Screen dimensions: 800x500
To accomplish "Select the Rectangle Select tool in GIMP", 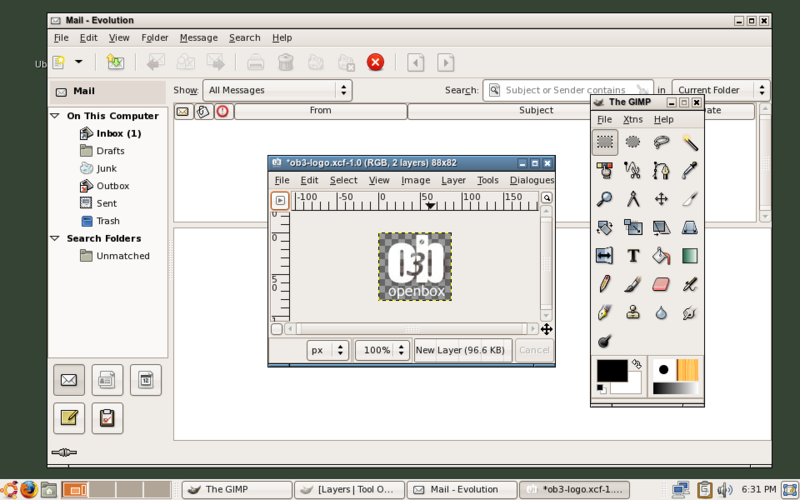I will [x=605, y=142].
